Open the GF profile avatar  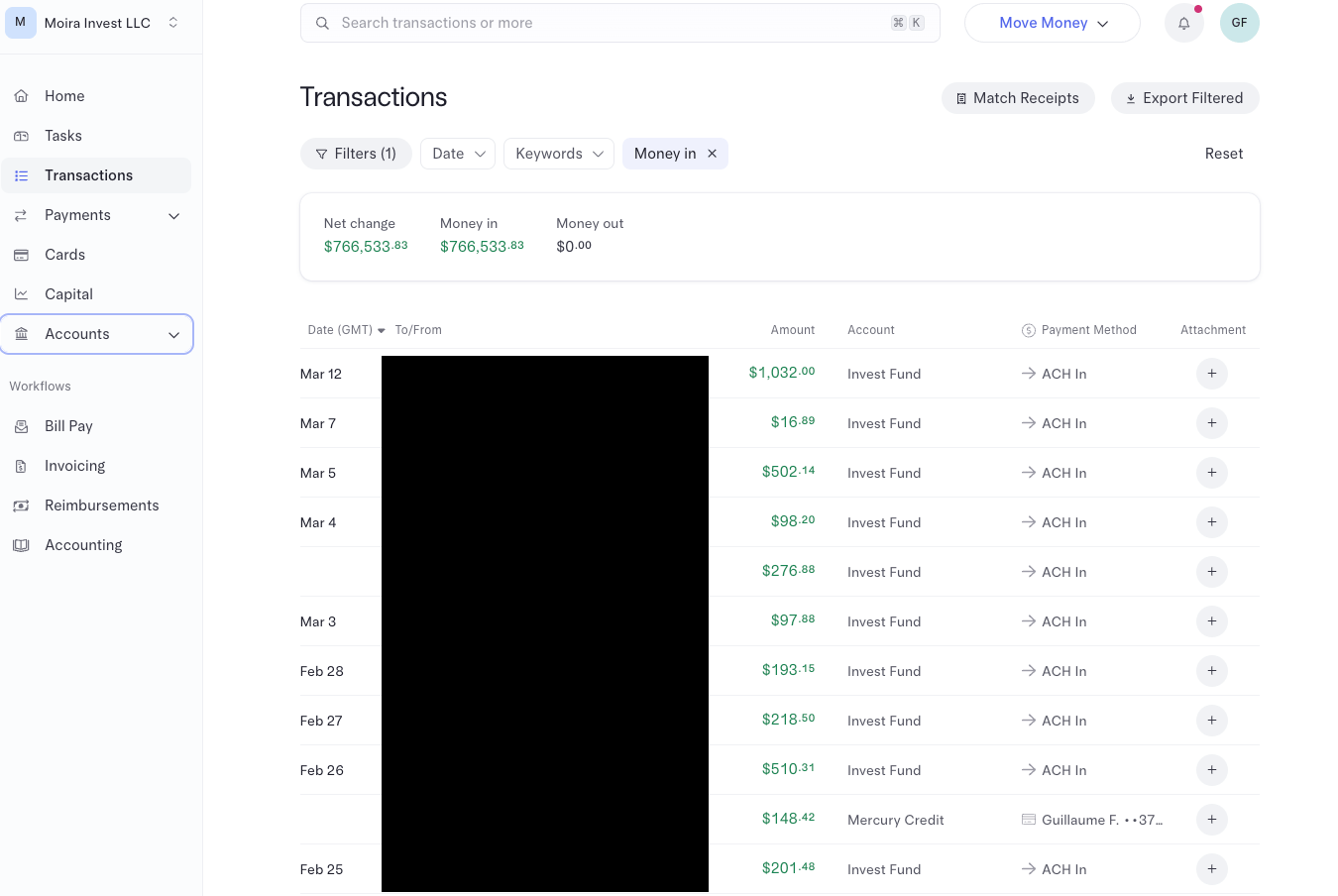click(x=1239, y=23)
